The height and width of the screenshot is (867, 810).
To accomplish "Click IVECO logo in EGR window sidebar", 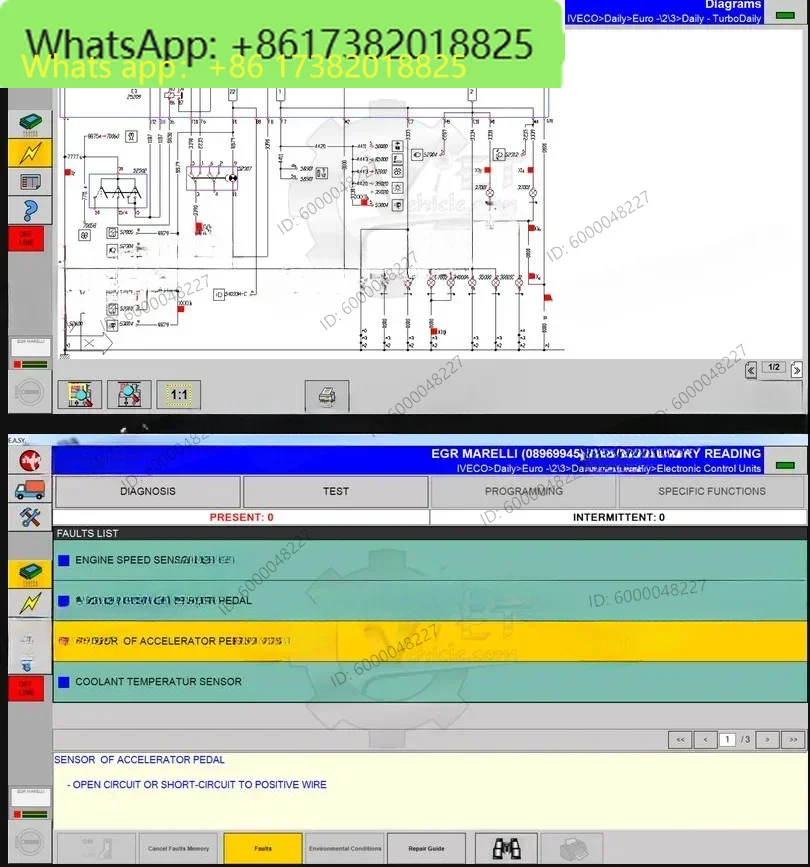I will point(29,842).
